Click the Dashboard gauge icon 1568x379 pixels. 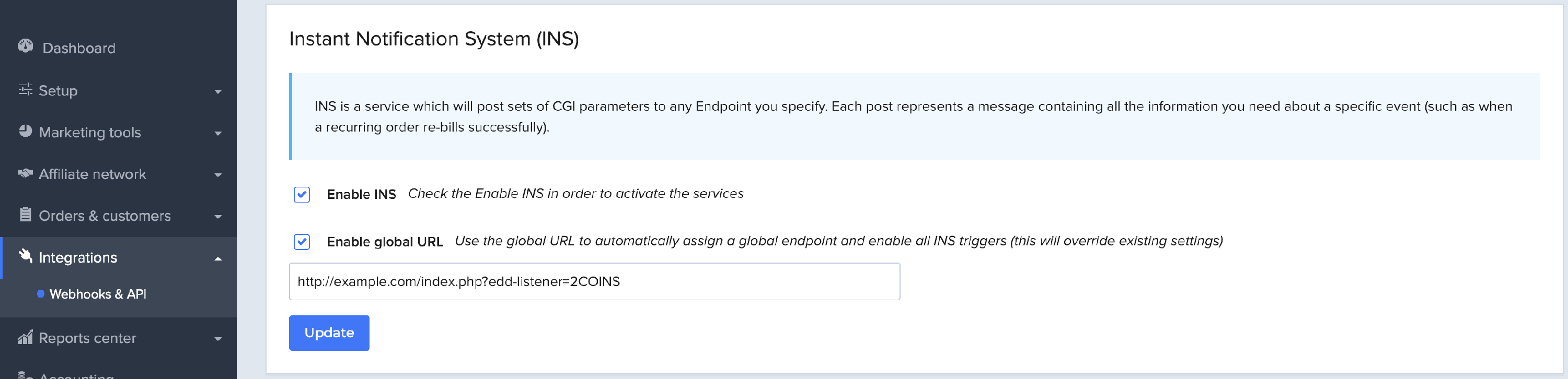tap(26, 46)
